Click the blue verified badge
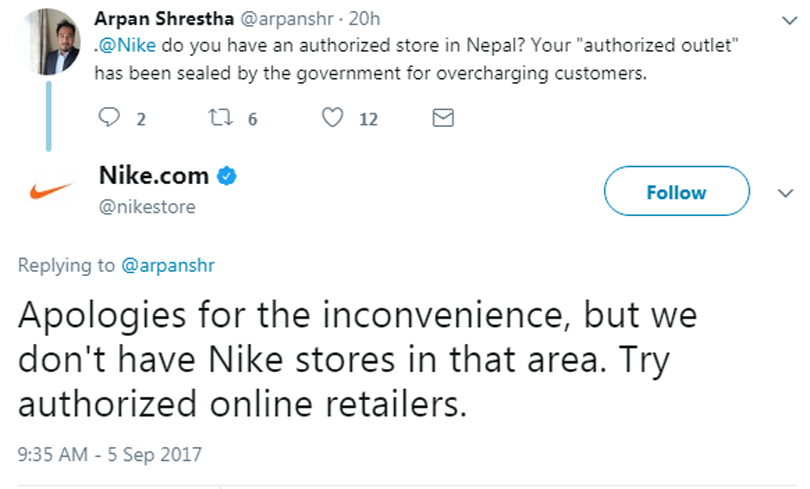Viewport: 810px width, 489px height. pos(228,177)
